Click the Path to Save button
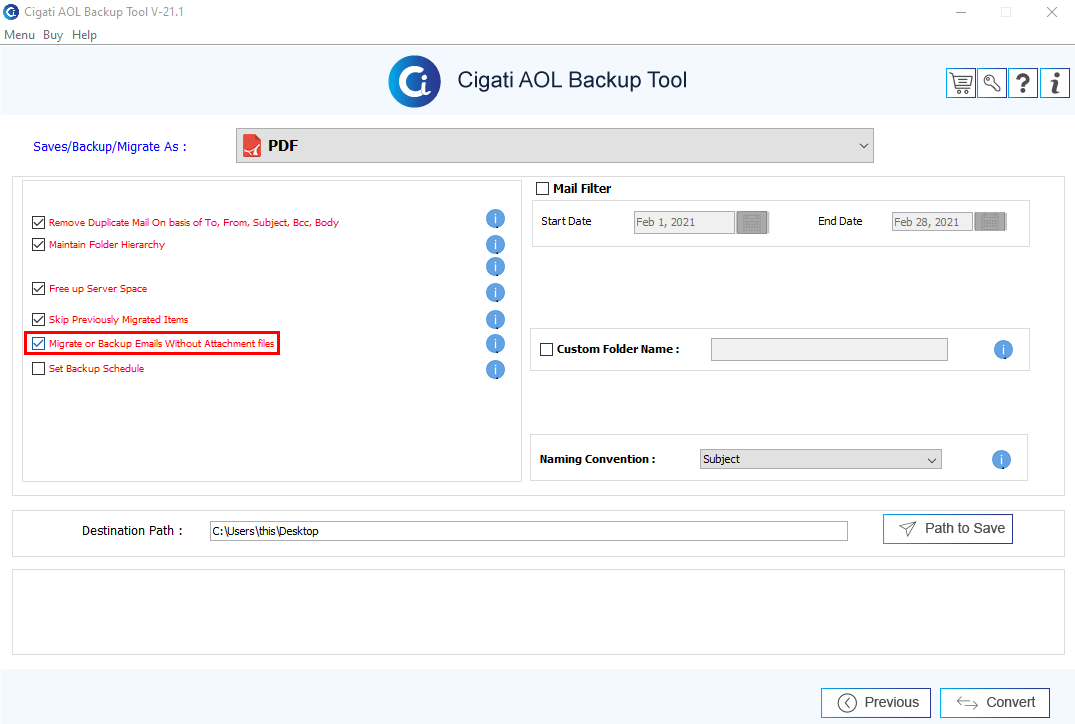 (947, 529)
